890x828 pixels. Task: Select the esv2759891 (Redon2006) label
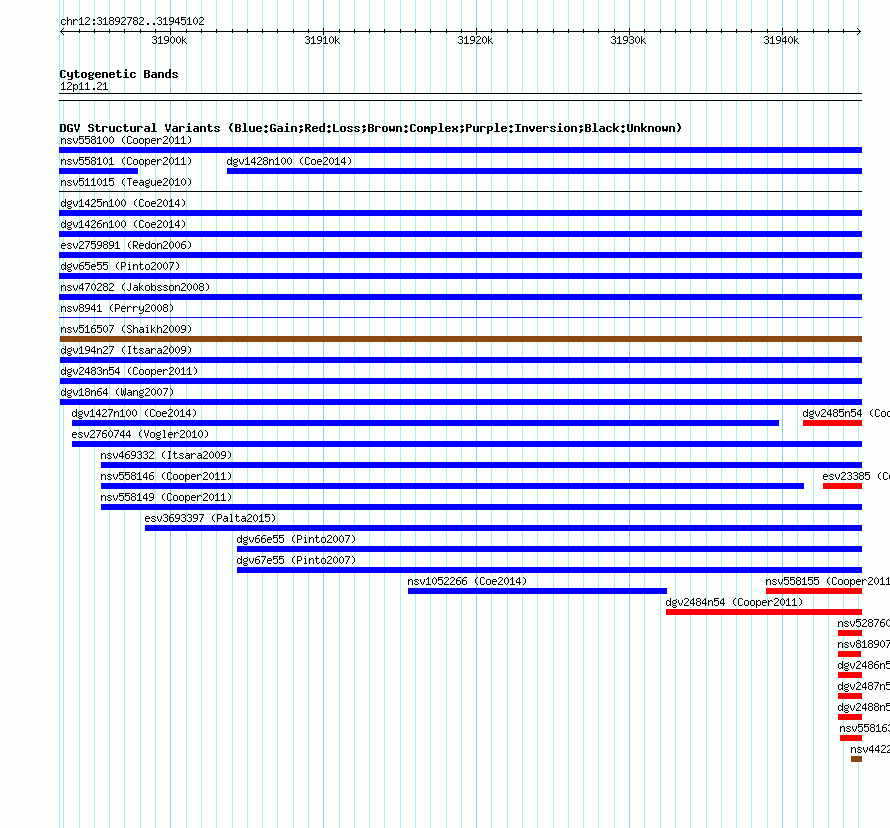pyautogui.click(x=126, y=245)
